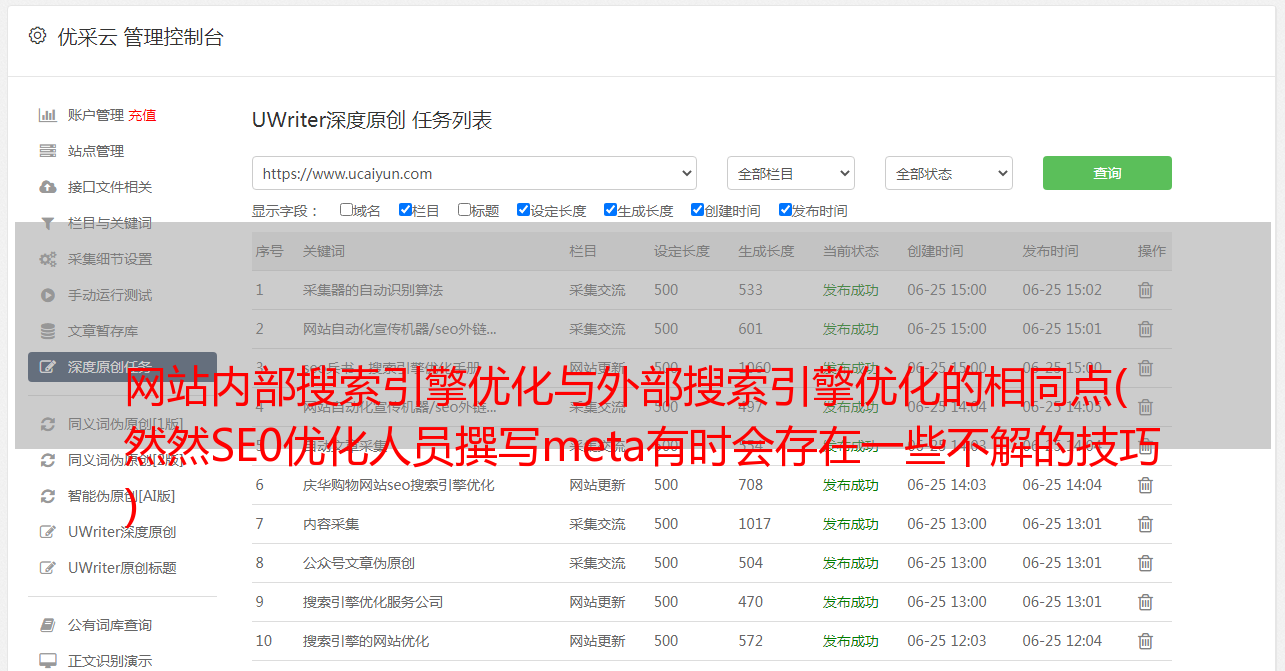This screenshot has width=1285, height=671.
Task: Select the filter icon for 栏目与关键词
Action: (47, 223)
